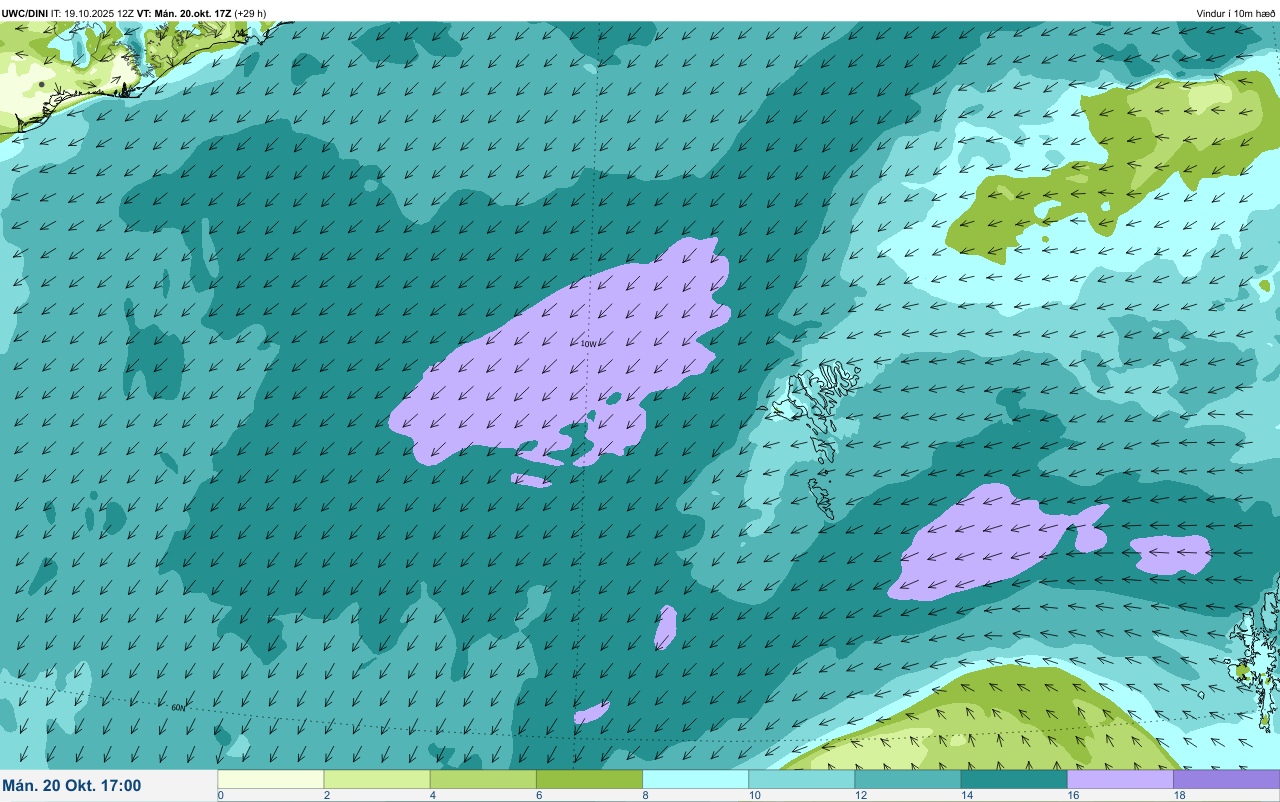
Task: Click the medium teal 12–14 legend swatch
Action: tap(907, 779)
